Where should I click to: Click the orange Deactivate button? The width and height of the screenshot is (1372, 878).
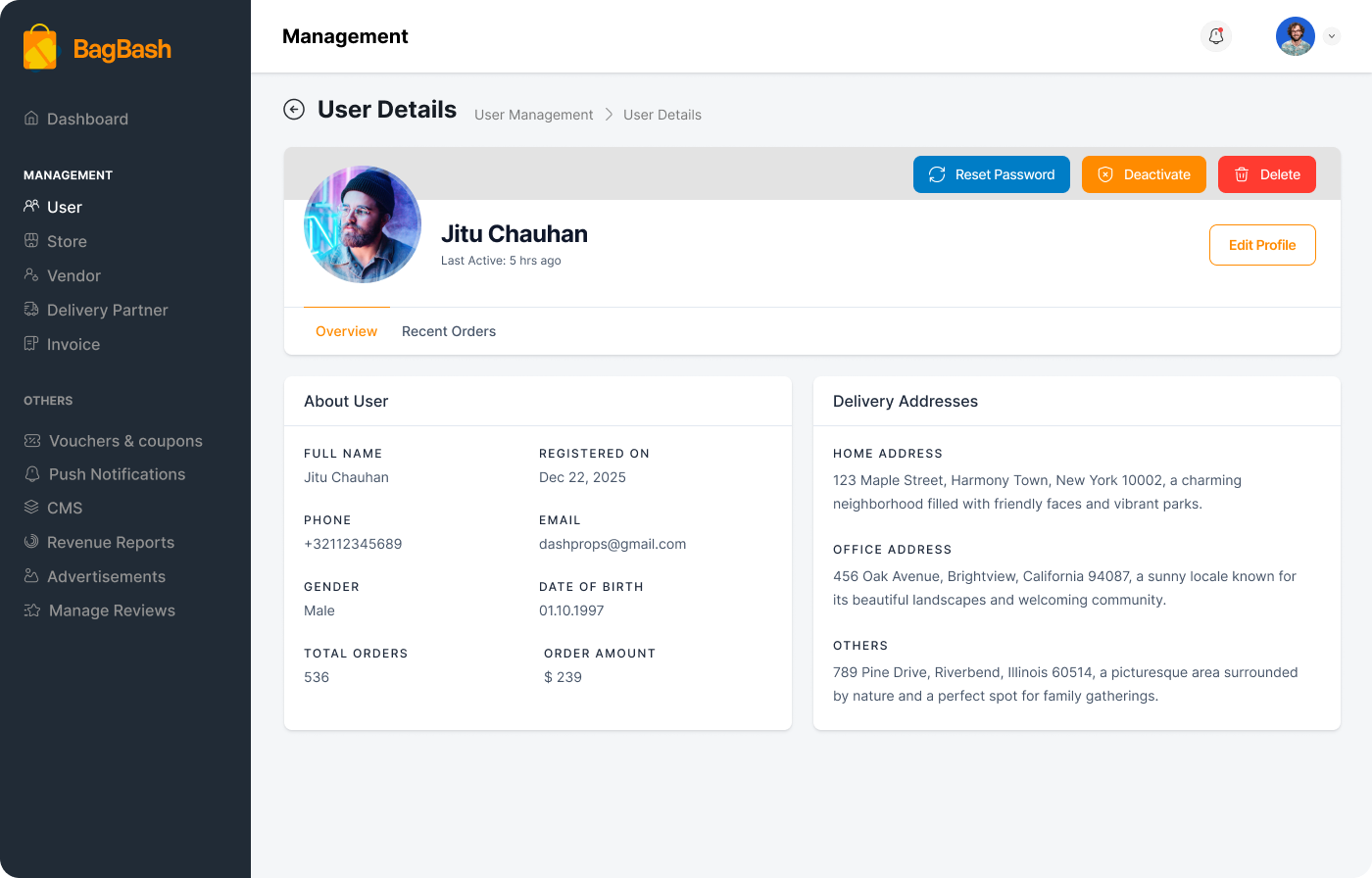coord(1144,174)
